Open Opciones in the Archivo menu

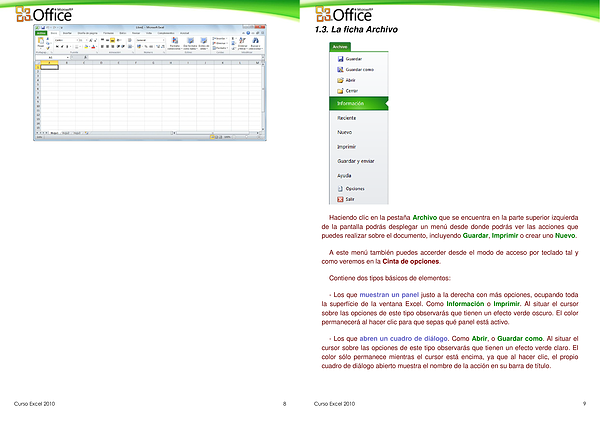[351, 189]
